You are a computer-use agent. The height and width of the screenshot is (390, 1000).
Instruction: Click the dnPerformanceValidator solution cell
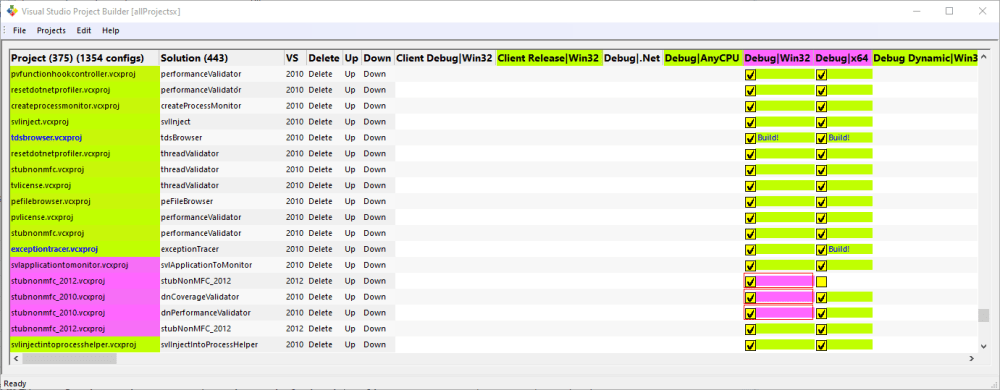tap(222, 313)
